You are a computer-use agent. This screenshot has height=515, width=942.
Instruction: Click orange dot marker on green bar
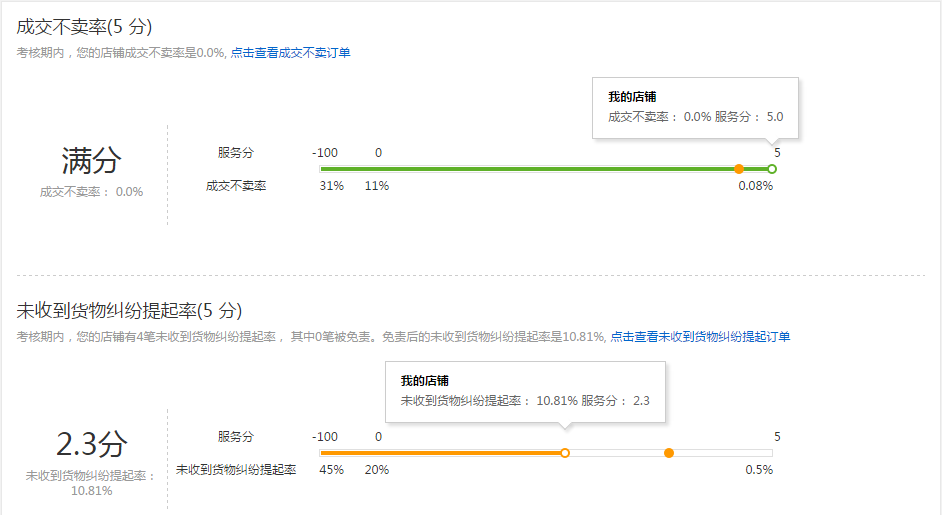click(x=739, y=169)
